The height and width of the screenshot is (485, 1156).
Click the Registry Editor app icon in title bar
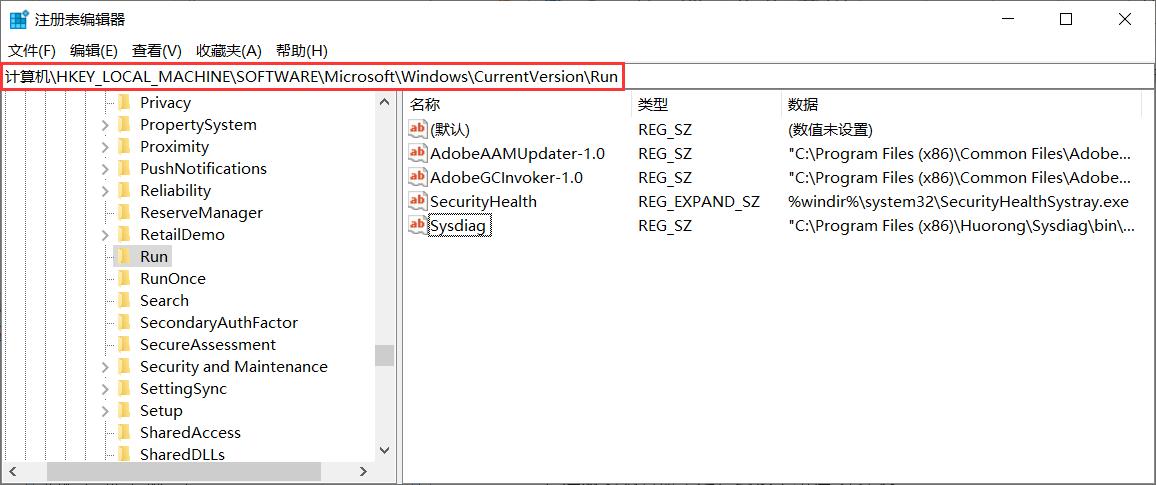[18, 19]
